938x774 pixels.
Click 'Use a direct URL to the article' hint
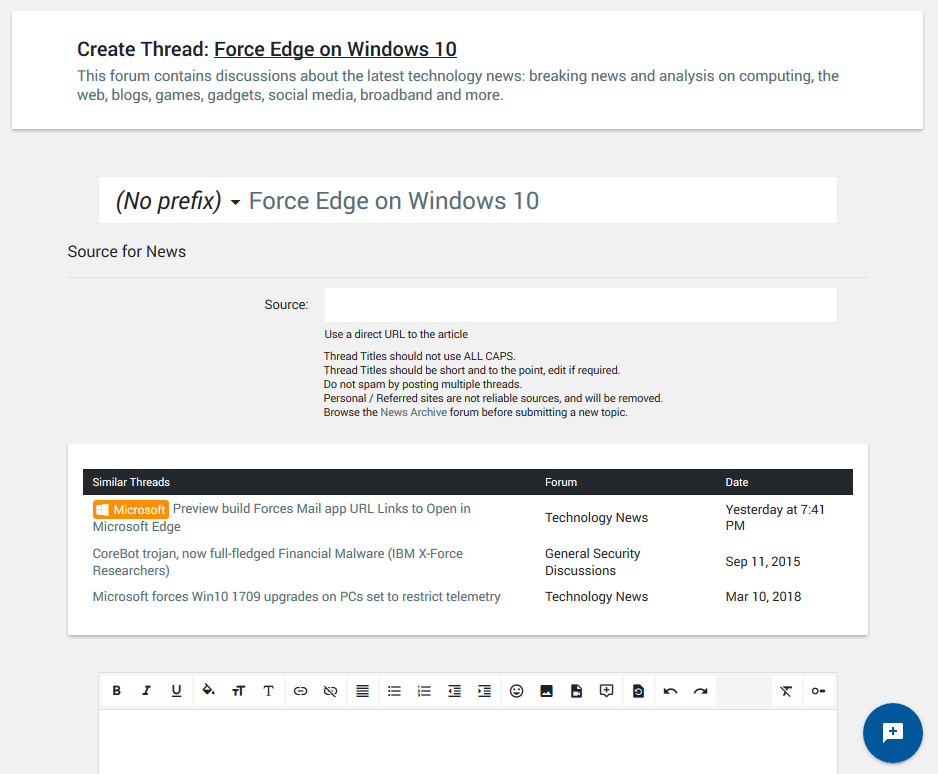pyautogui.click(x=396, y=334)
